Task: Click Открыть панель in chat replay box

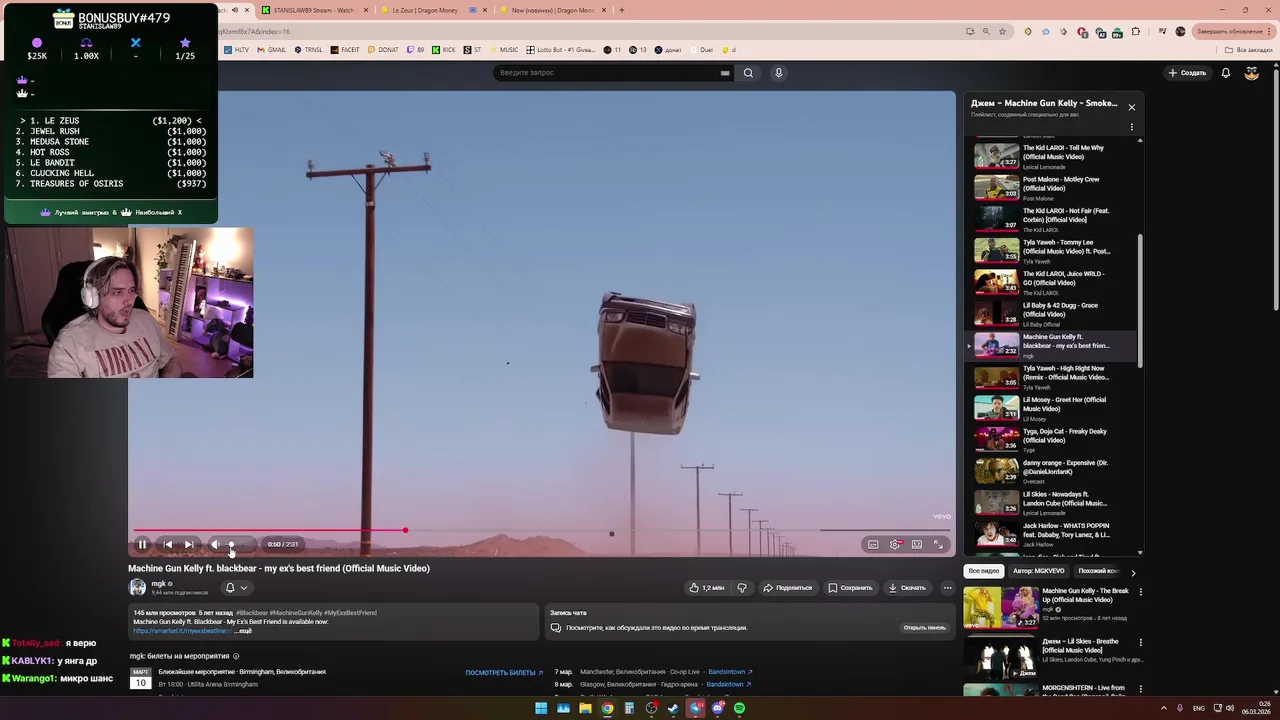Action: click(924, 628)
